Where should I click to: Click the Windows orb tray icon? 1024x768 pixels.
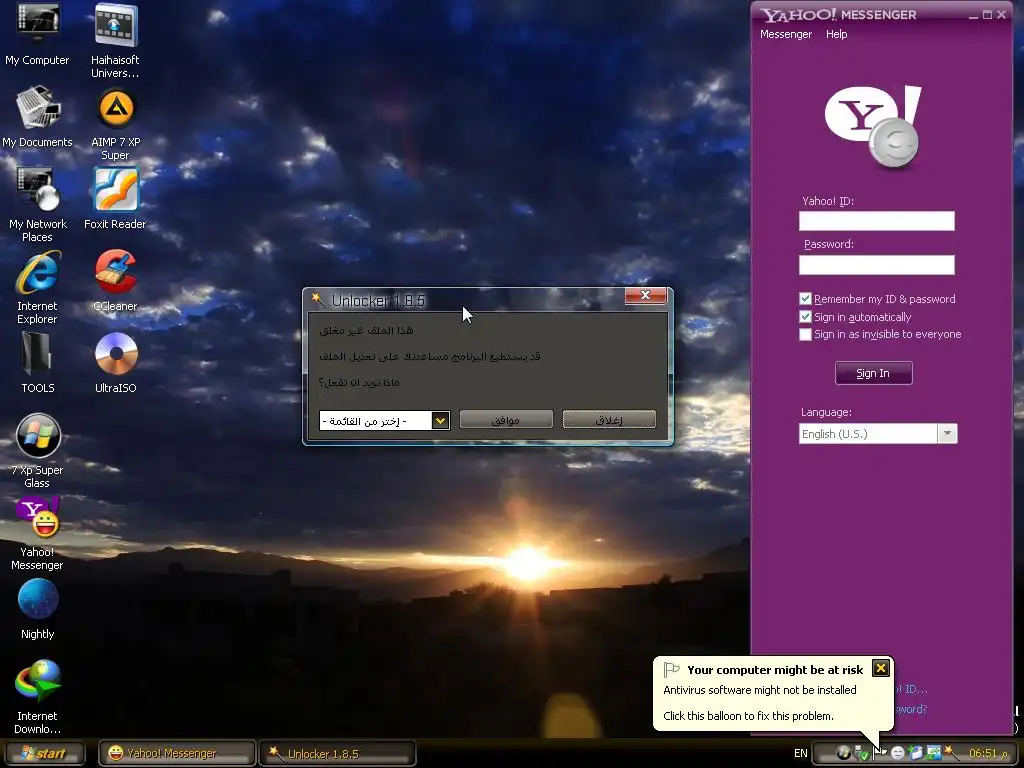coord(844,753)
